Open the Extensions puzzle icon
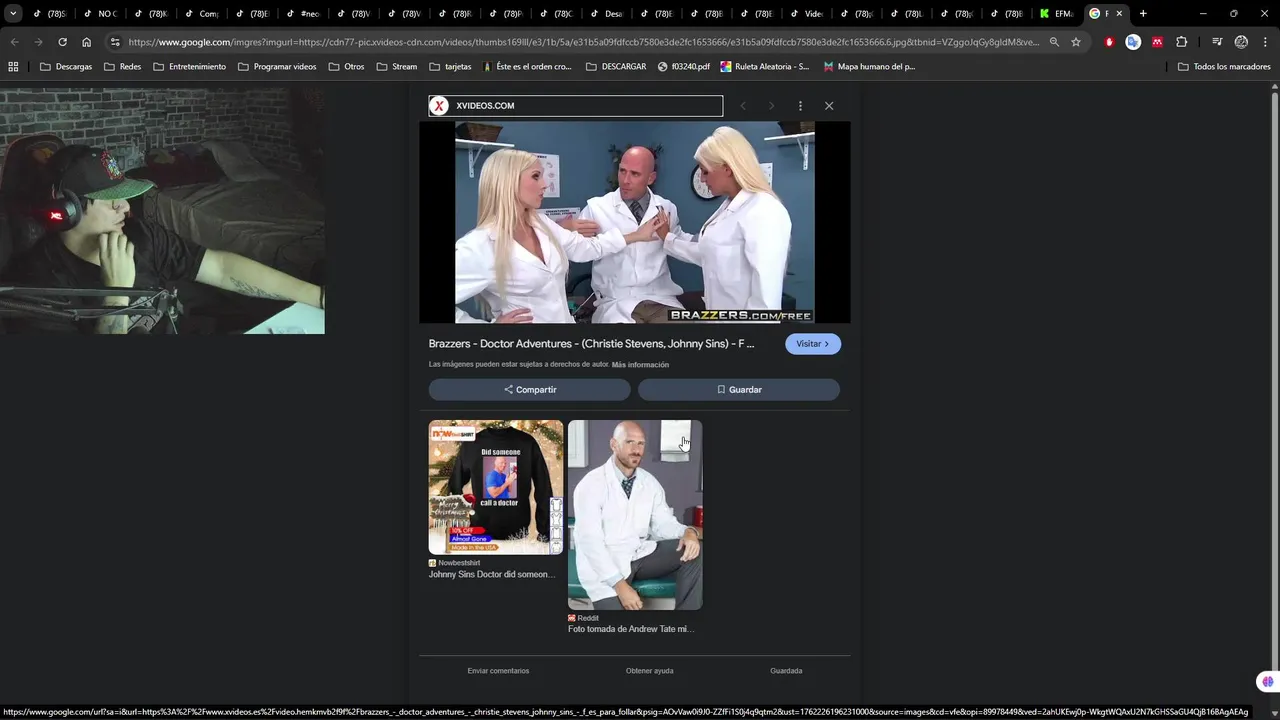The width and height of the screenshot is (1280, 720). [x=1182, y=42]
